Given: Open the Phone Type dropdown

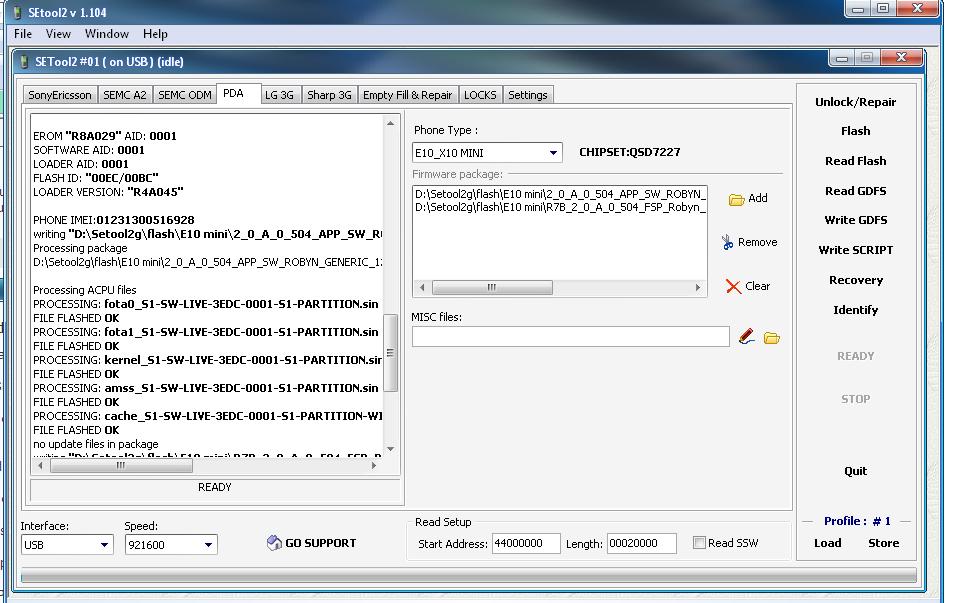Looking at the screenshot, I should click(x=553, y=152).
